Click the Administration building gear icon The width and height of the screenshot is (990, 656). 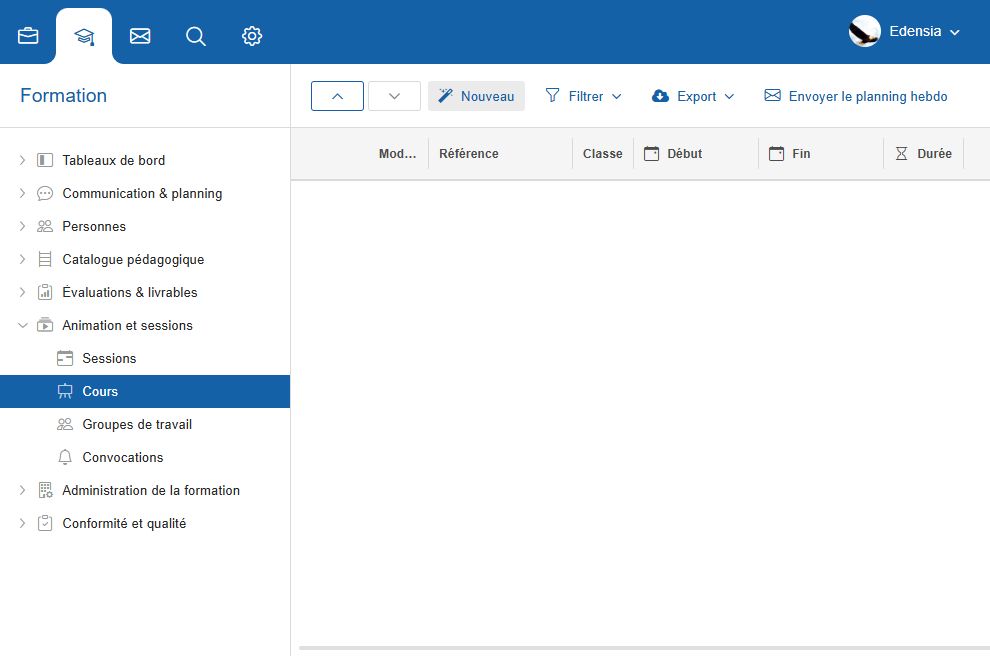coord(45,490)
